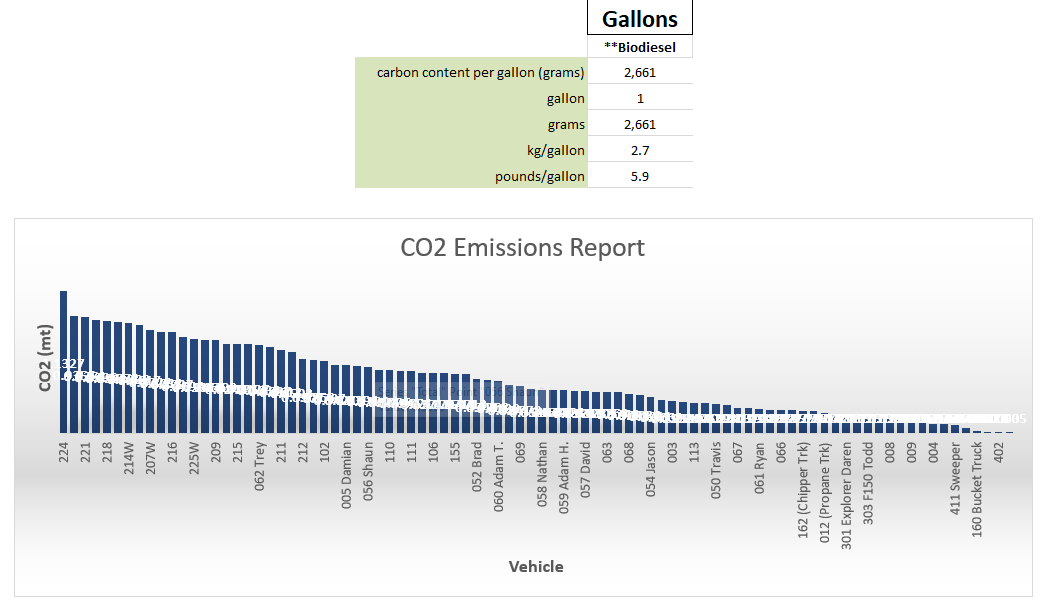This screenshot has height=609, width=1056.
Task: Click the gallon row label
Action: coord(566,97)
